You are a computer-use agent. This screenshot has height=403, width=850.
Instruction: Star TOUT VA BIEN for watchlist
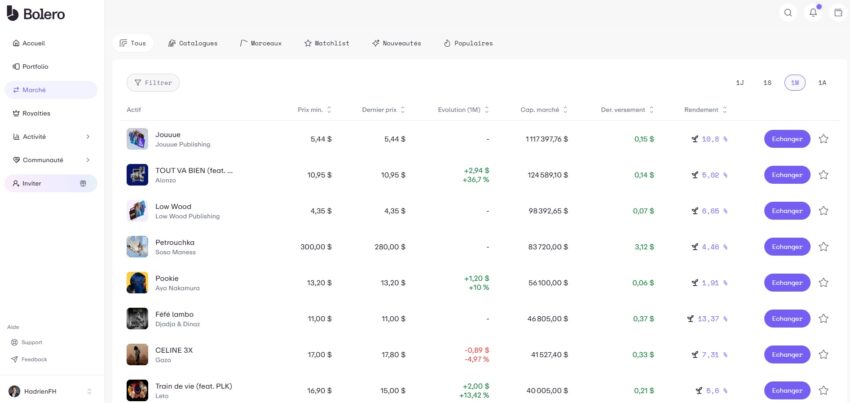(x=823, y=175)
